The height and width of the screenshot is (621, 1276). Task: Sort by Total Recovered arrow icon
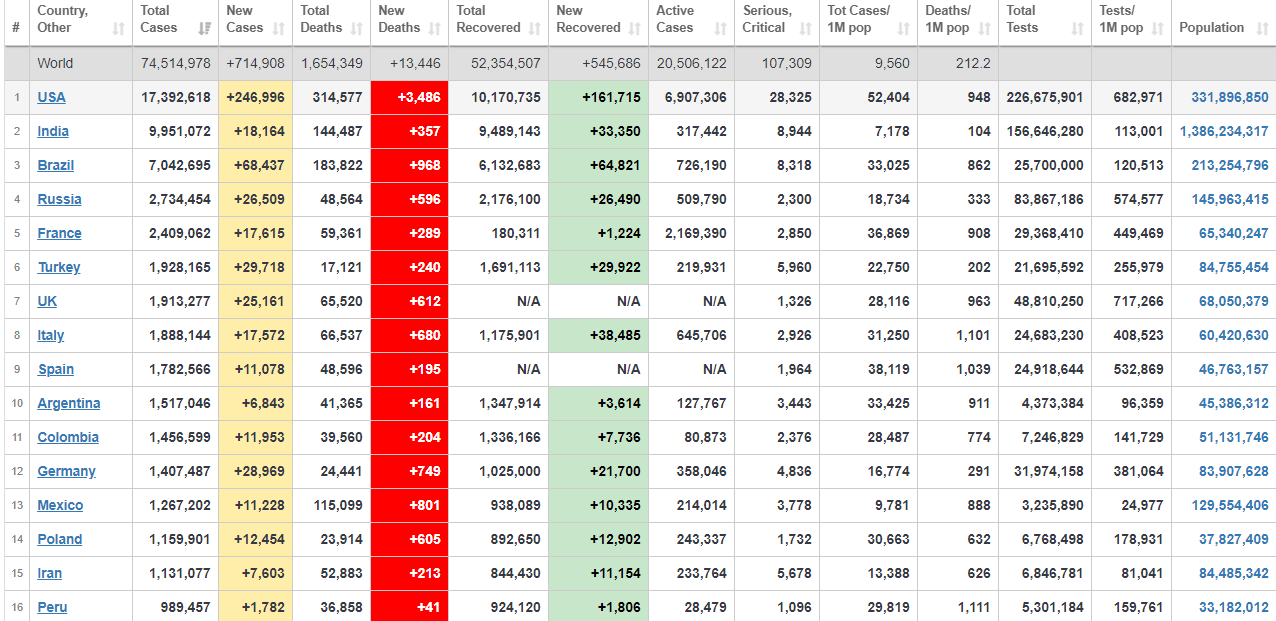pos(535,28)
